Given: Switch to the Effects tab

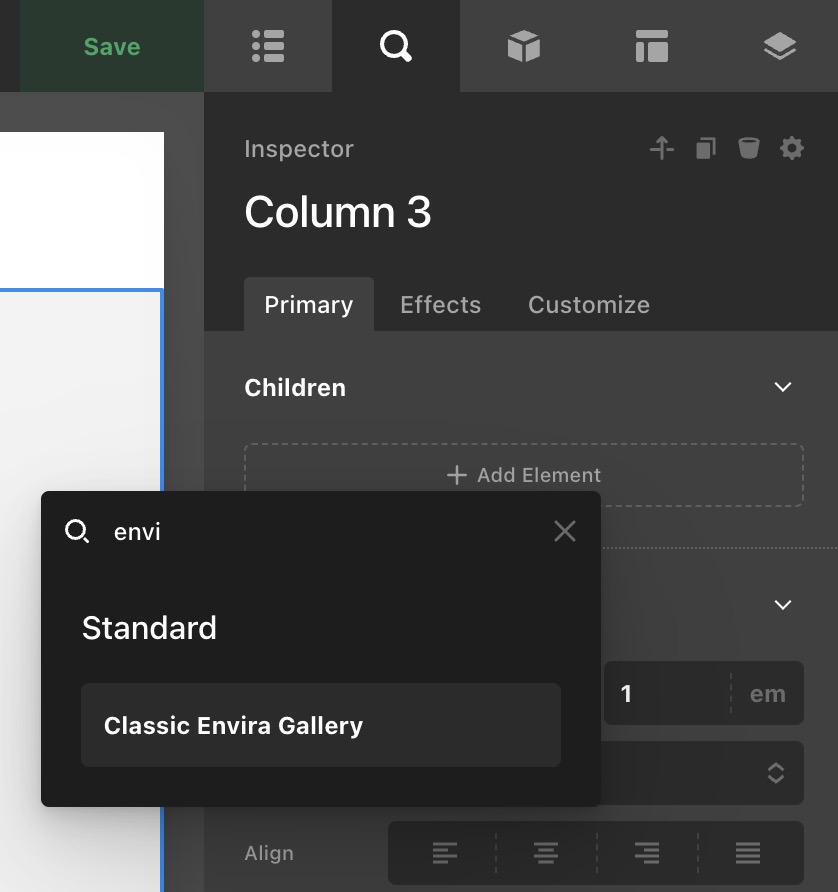Looking at the screenshot, I should click(440, 305).
